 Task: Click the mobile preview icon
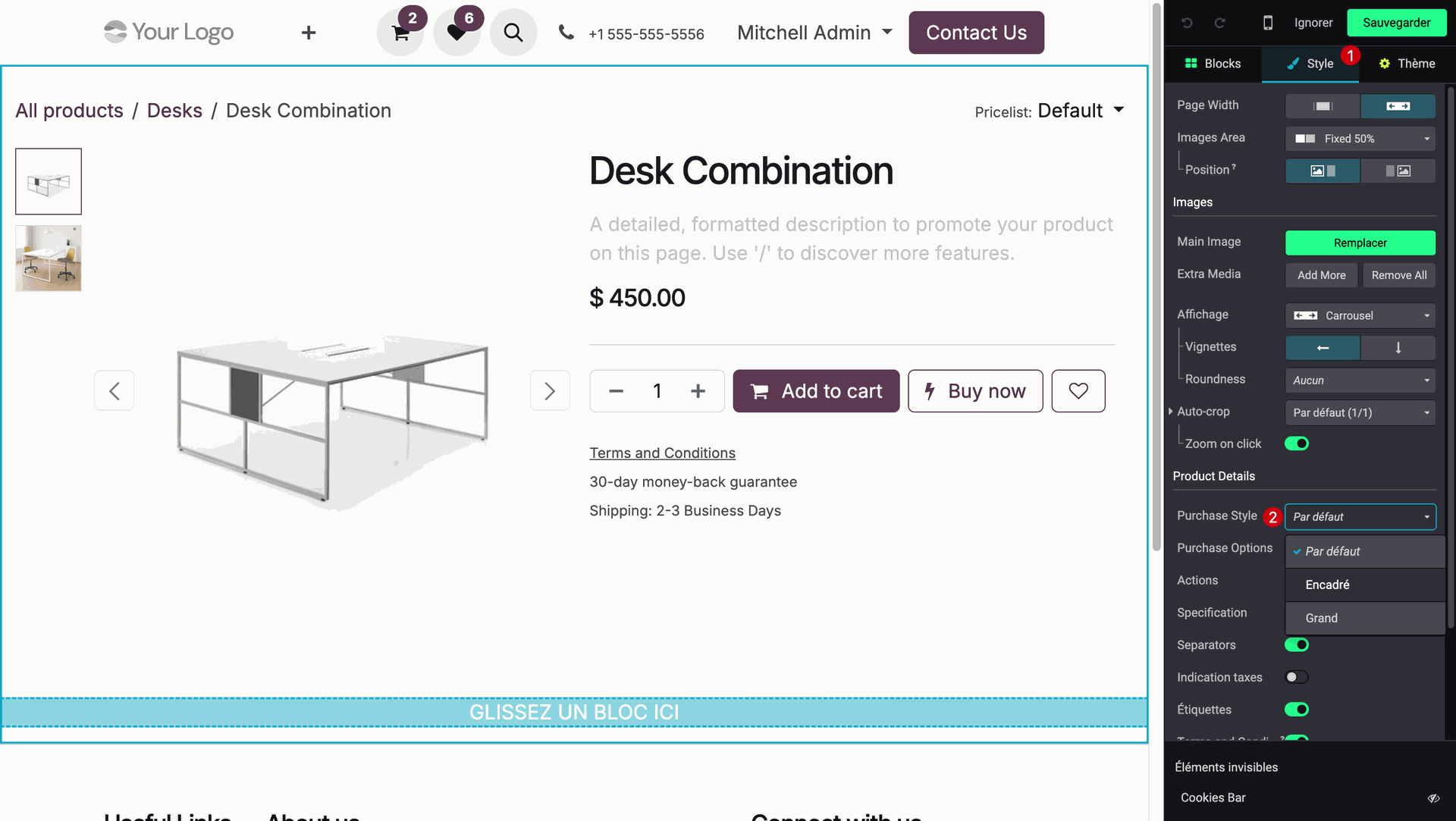point(1267,23)
